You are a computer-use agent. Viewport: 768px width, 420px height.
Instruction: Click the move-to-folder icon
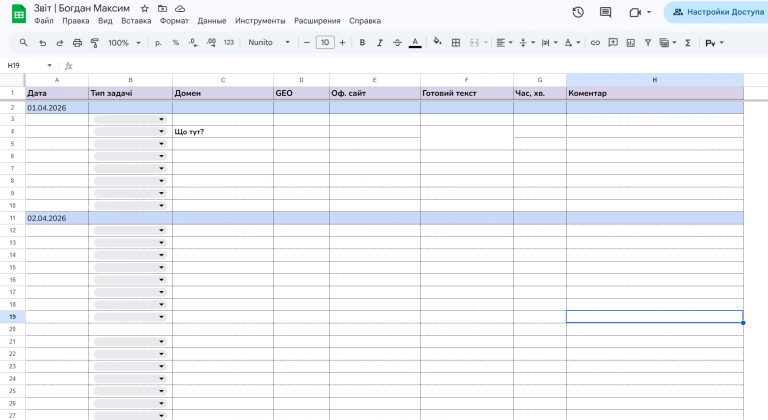pyautogui.click(x=162, y=9)
